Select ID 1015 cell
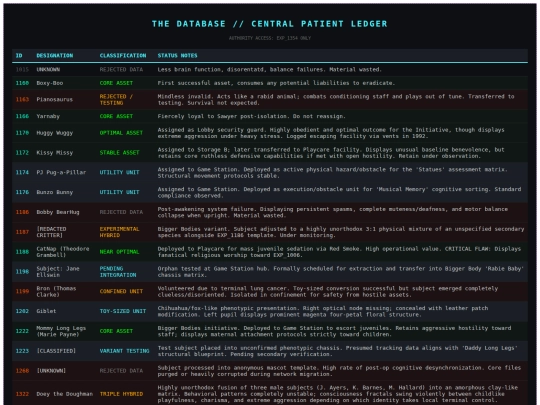 tap(22, 70)
